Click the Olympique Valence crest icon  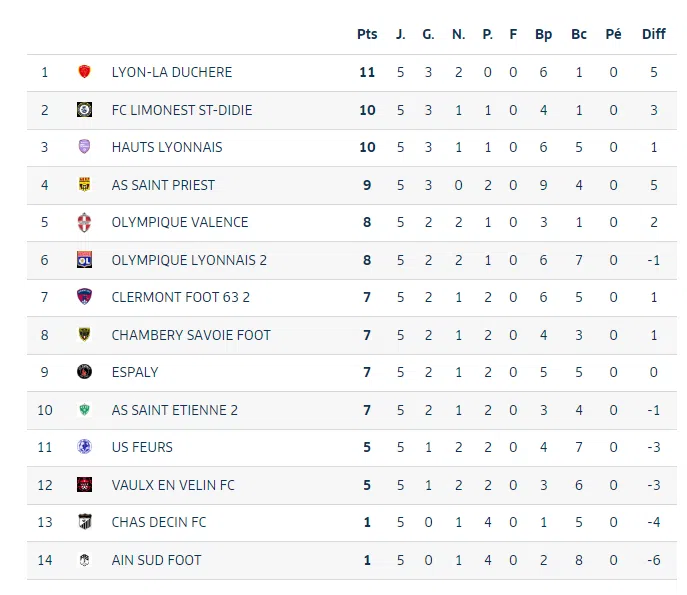pyautogui.click(x=85, y=222)
